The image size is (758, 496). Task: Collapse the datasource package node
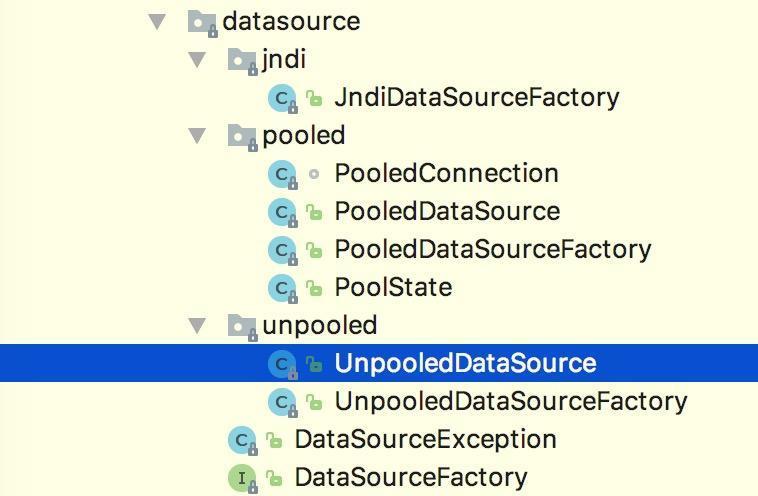pyautogui.click(x=156, y=21)
